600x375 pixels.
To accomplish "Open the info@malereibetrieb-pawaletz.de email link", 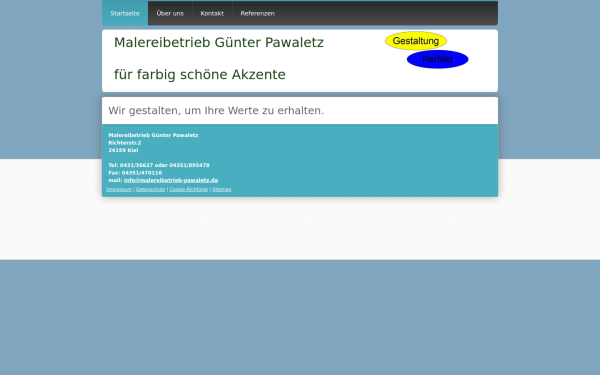I will 171,180.
